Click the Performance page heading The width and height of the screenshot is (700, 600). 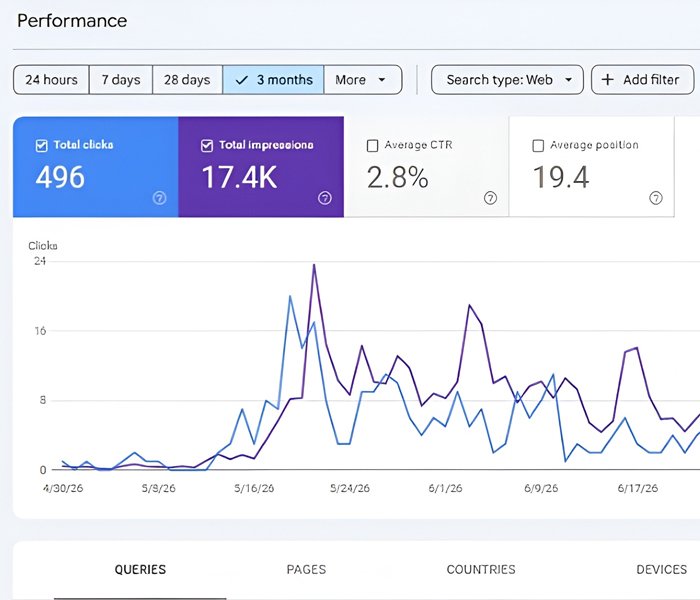72,21
